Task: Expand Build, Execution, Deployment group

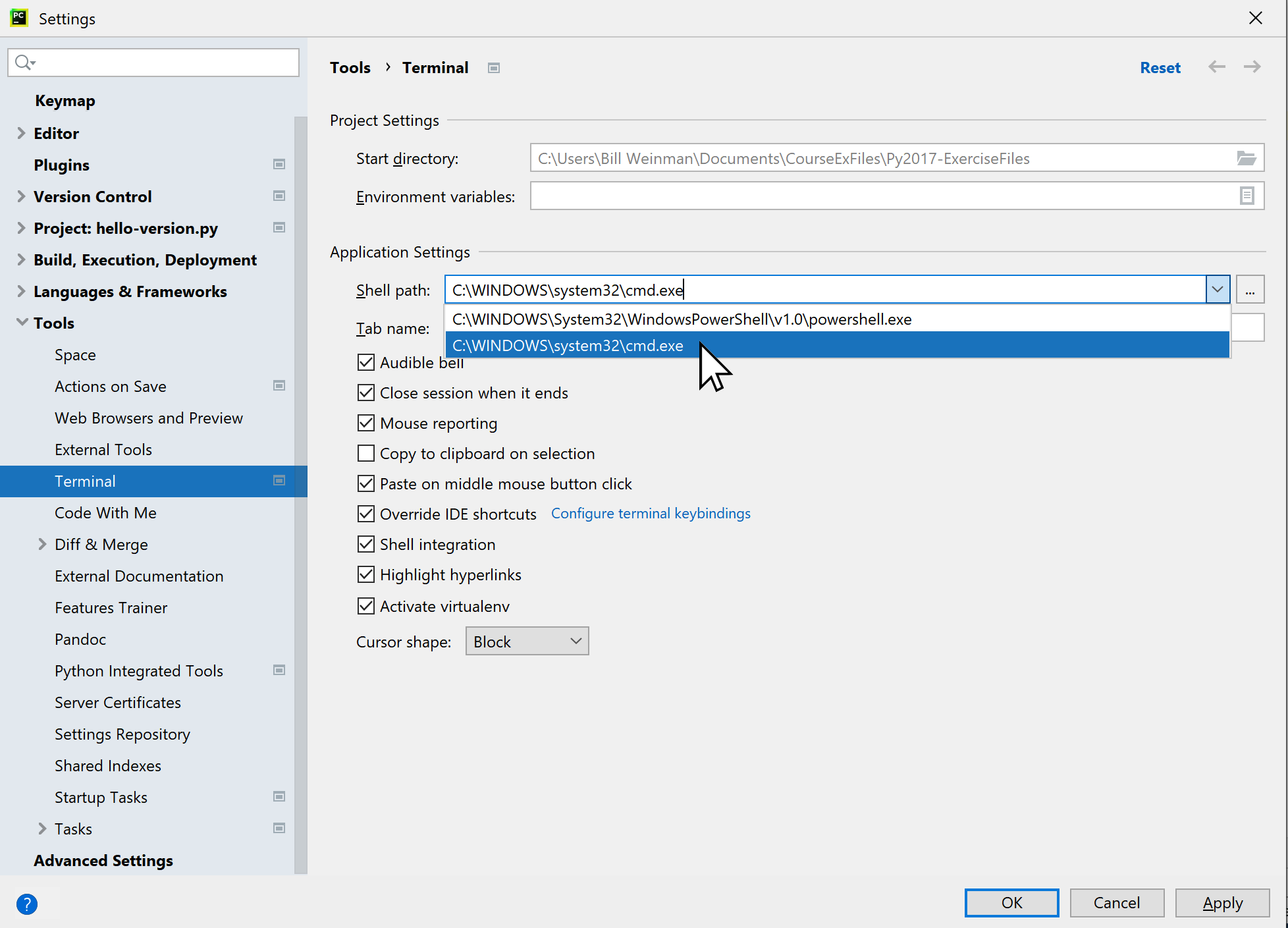Action: (x=21, y=259)
